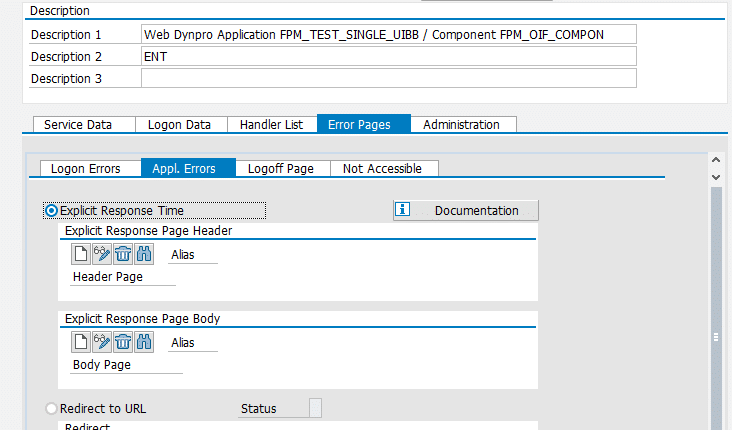
Task: Click the info icon on Documentation button
Action: coord(402,209)
